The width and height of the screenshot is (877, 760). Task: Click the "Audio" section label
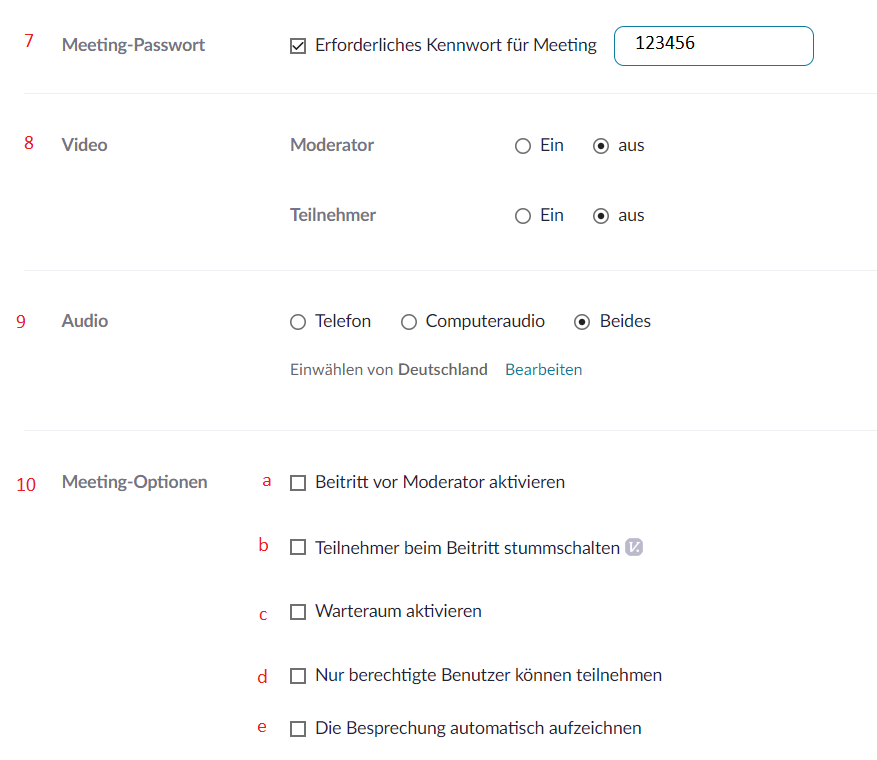point(85,321)
